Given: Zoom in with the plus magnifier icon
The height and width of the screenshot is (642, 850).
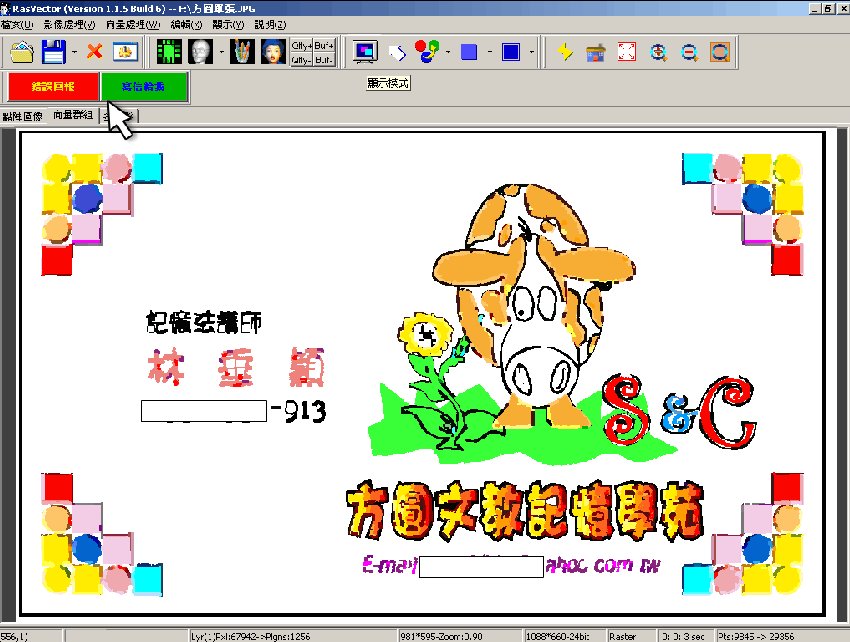Looking at the screenshot, I should point(658,53).
